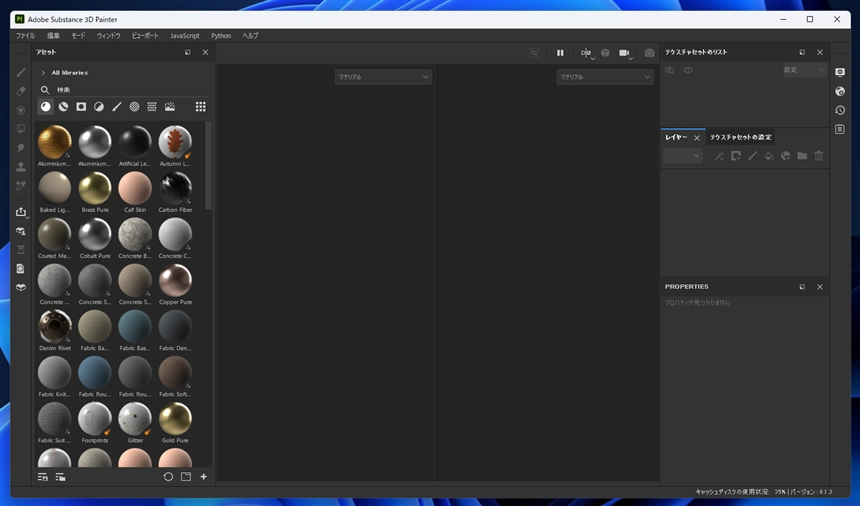
Task: Open the Export textures button
Action: tap(21, 212)
